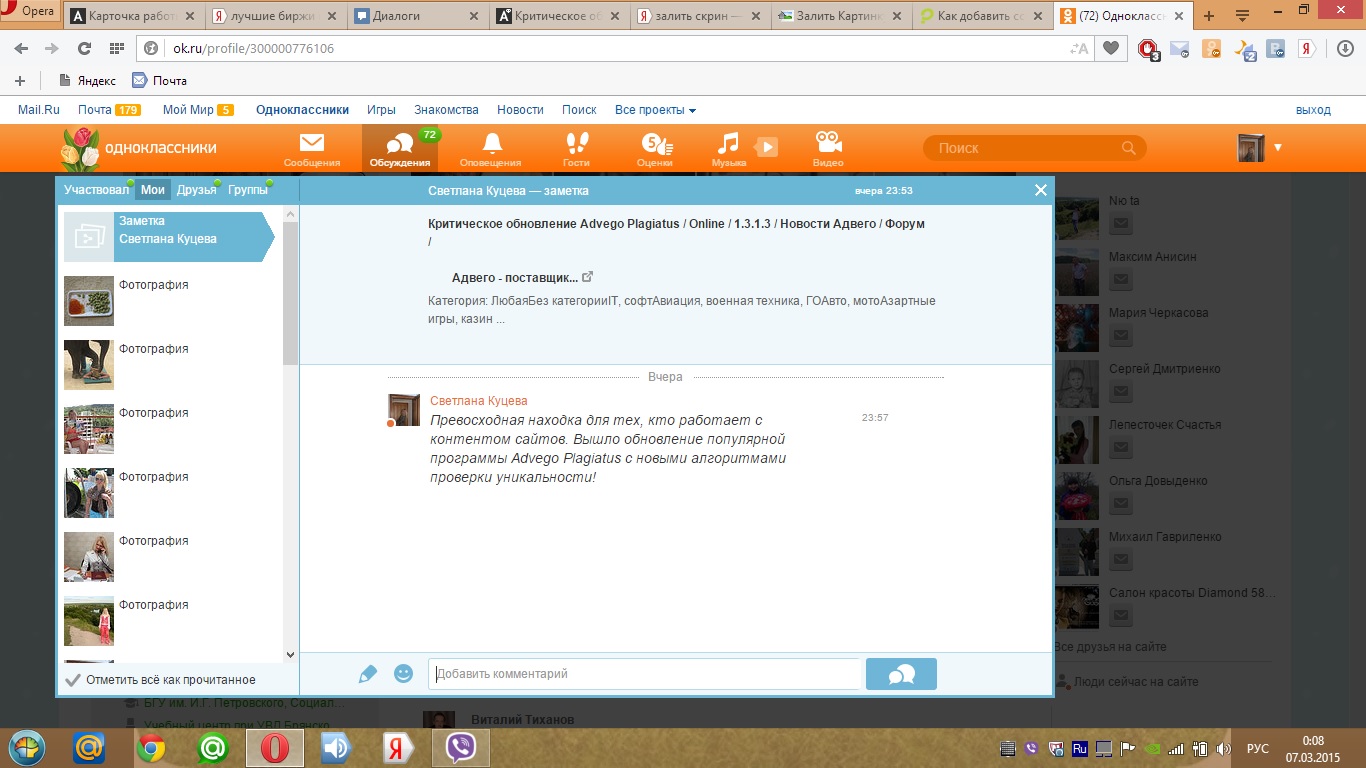Open the Фотография item with elephant legs thumbnail

pos(170,365)
